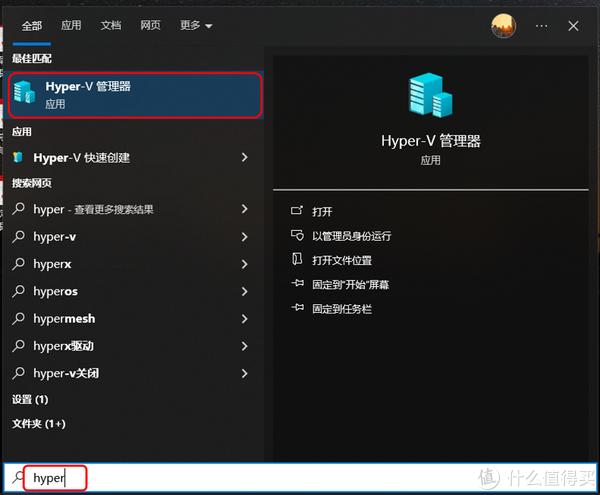Open the 更多 dropdown filter
This screenshot has height=495, width=600.
(196, 26)
